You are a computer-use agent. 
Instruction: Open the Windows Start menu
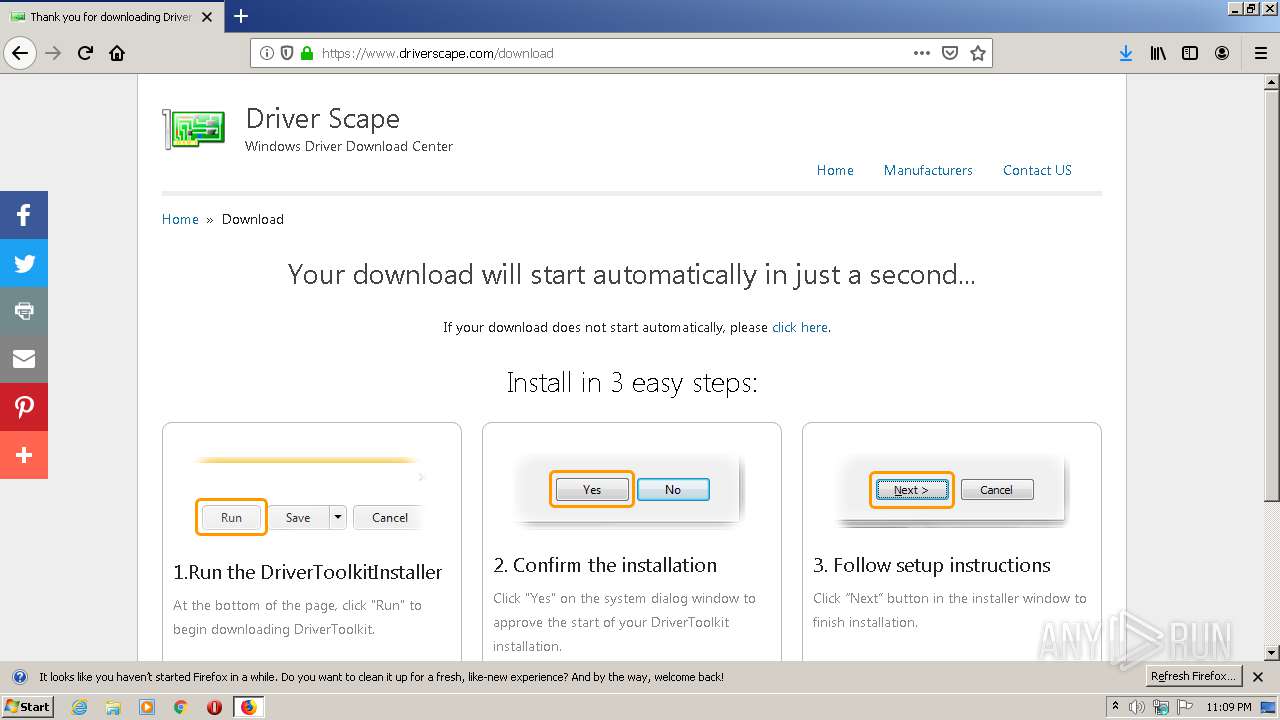coord(27,707)
